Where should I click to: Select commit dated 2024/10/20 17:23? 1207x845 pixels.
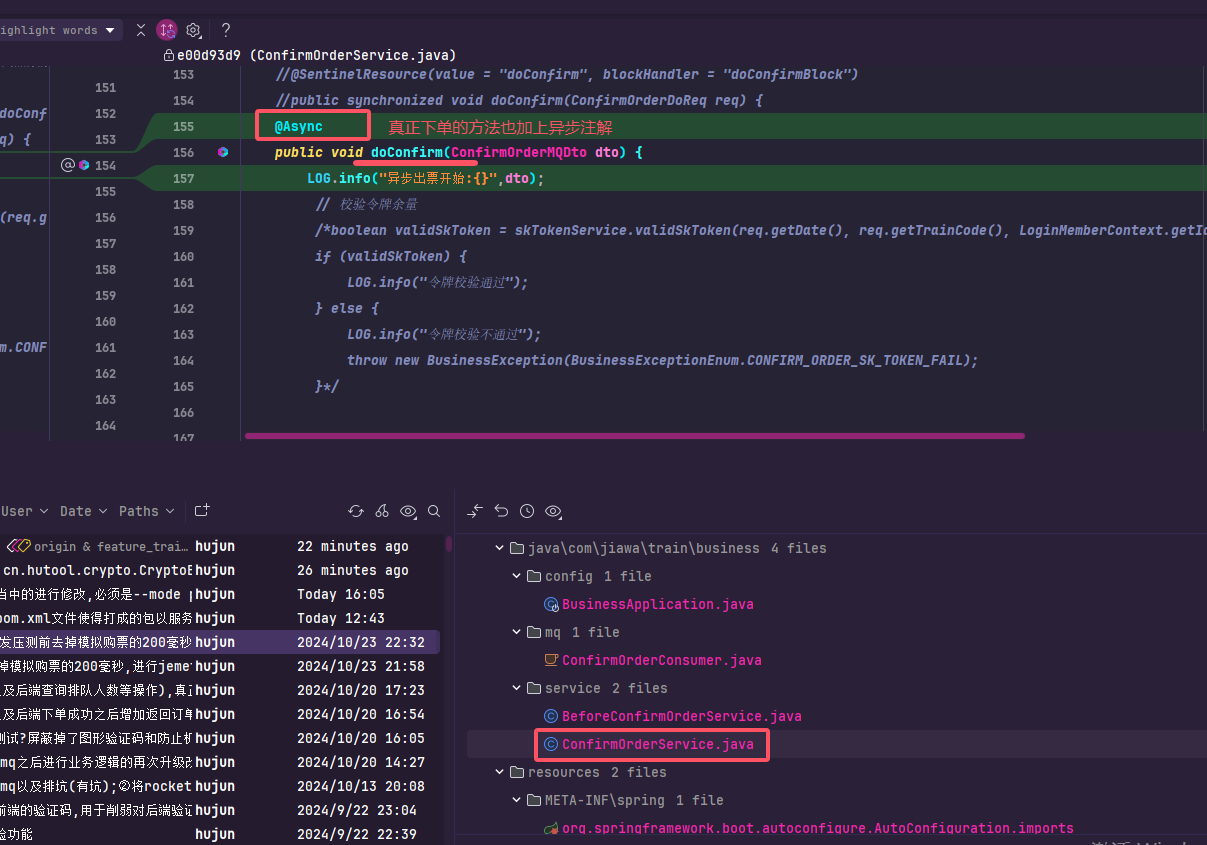(x=220, y=690)
